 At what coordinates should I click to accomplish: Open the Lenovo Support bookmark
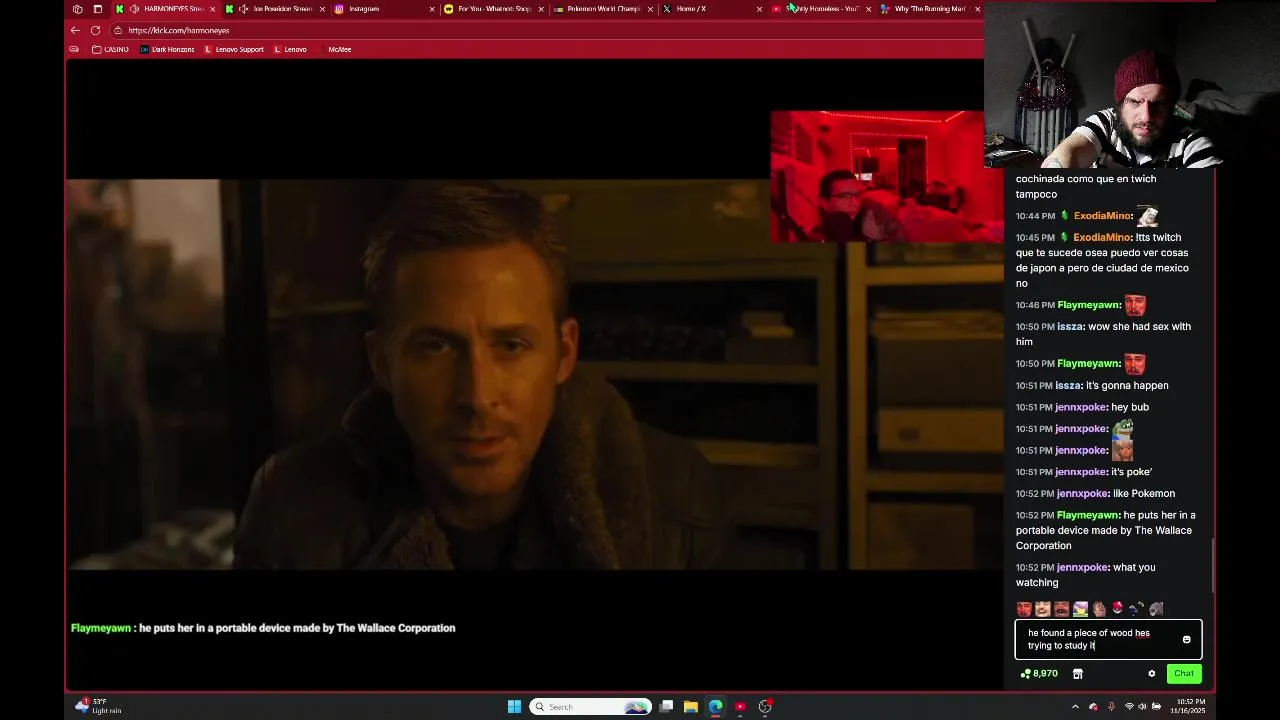[234, 49]
